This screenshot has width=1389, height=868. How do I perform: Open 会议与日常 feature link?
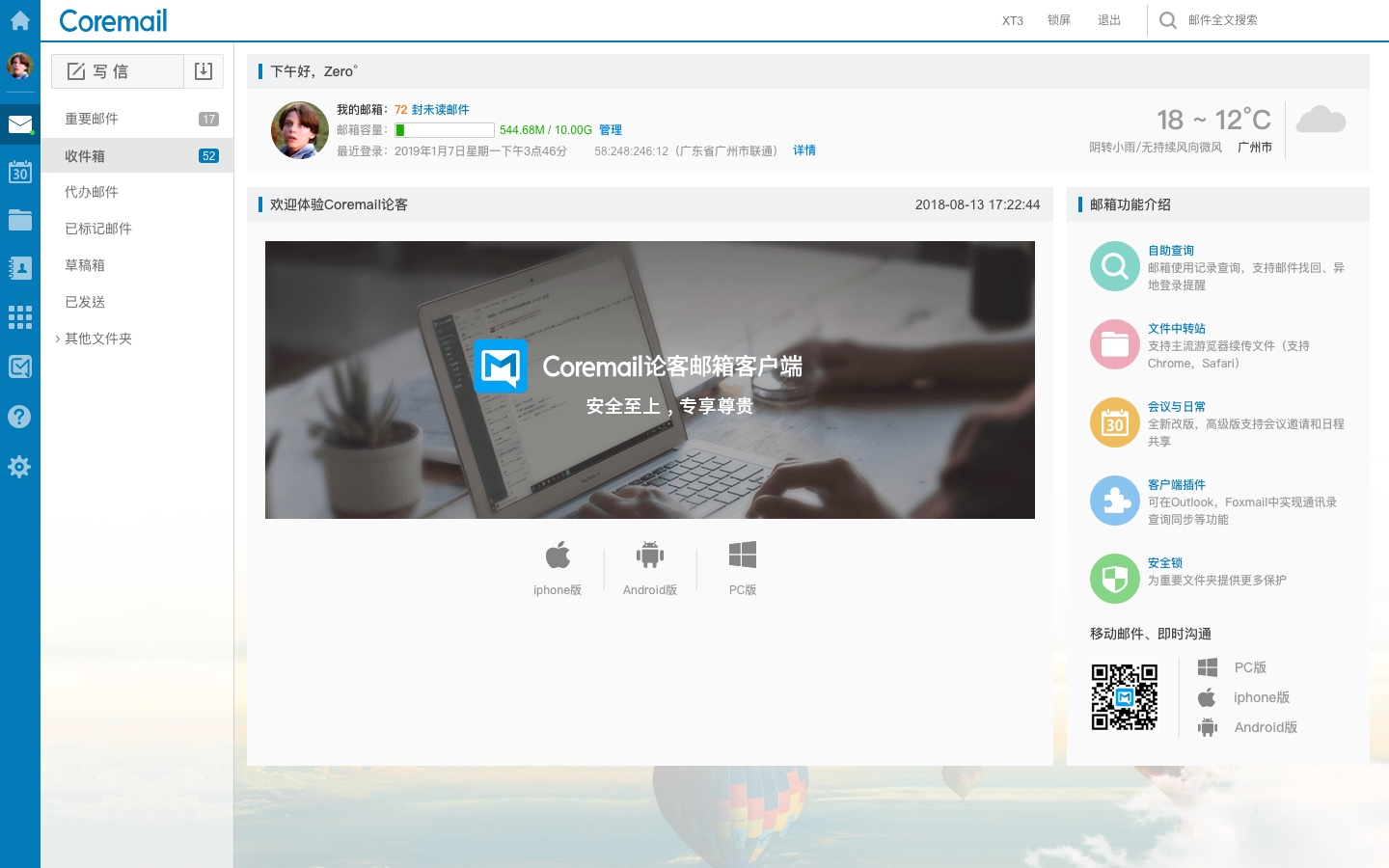[1177, 407]
